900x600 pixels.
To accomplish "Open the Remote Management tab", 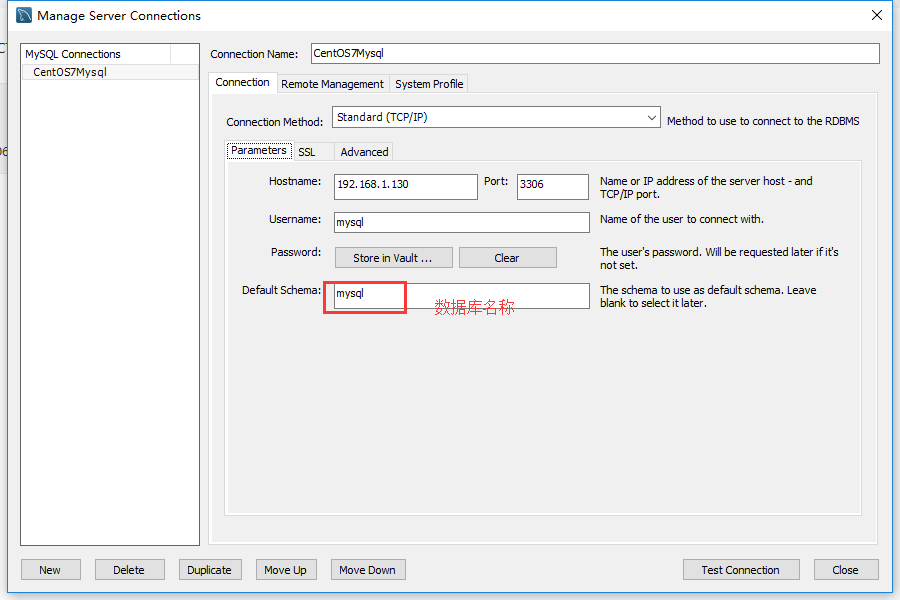I will 332,84.
